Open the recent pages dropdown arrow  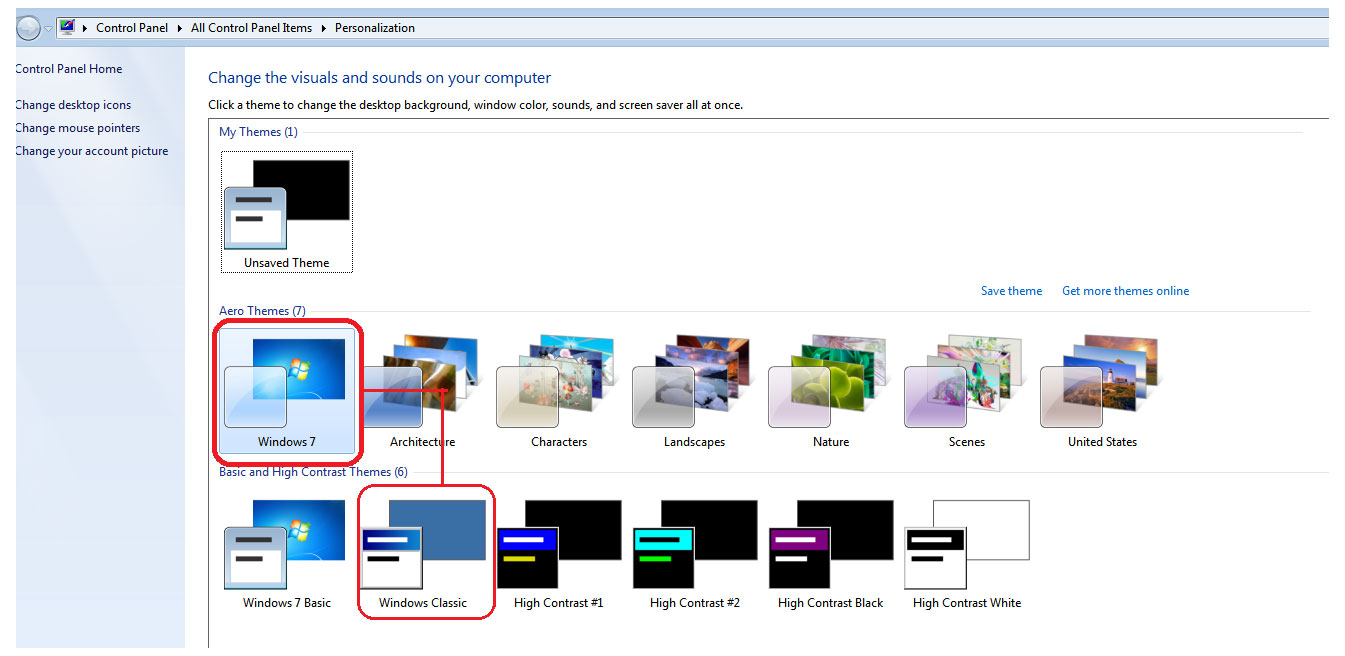[x=48, y=28]
